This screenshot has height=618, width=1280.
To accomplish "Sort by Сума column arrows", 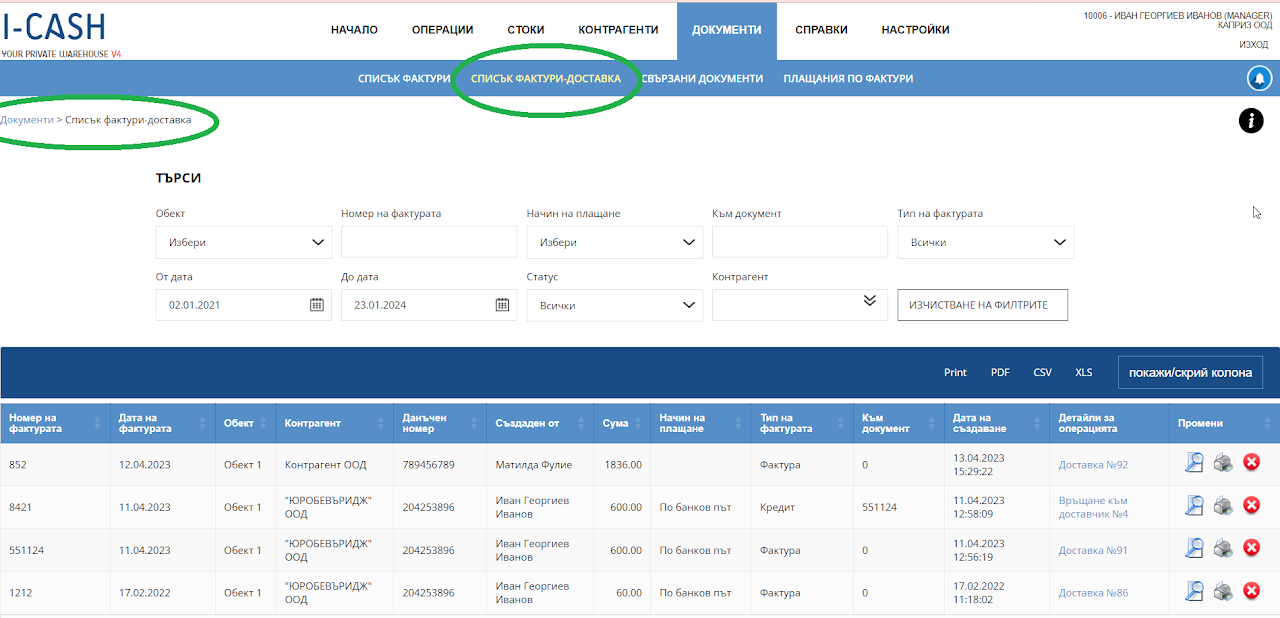I will [640, 423].
